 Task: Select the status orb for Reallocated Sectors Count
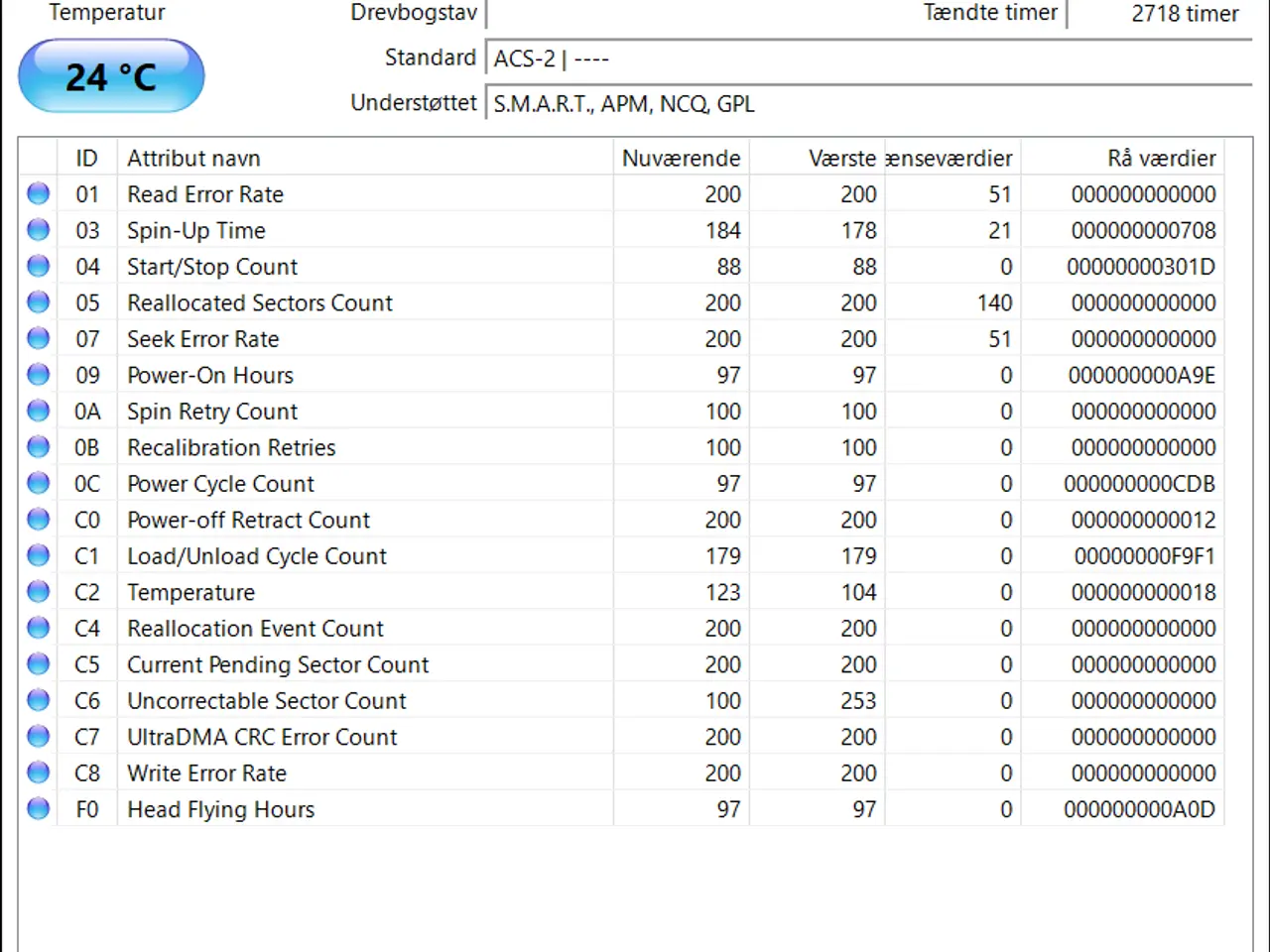coord(38,302)
